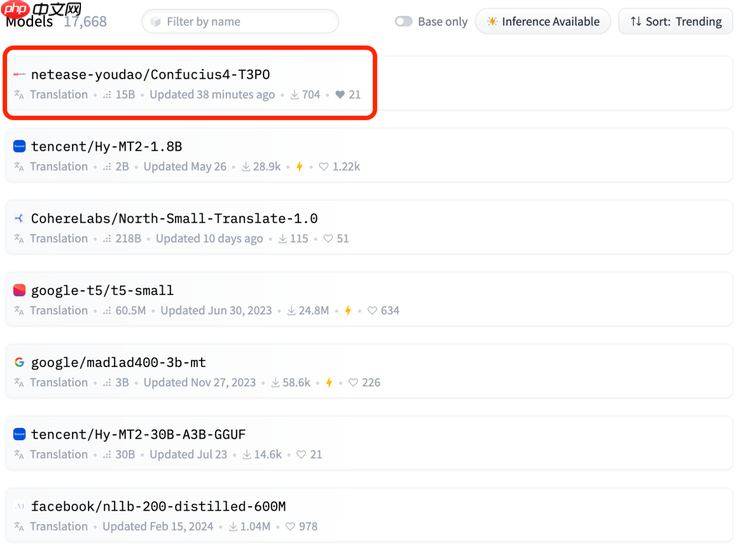Click 'Updated Jun 30, 2023' text
The width and height of the screenshot is (750, 552).
coord(216,310)
